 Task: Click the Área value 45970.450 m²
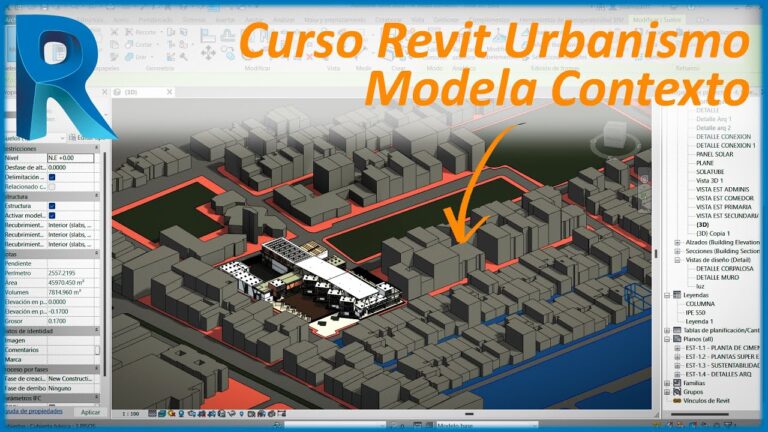pyautogui.click(x=73, y=283)
